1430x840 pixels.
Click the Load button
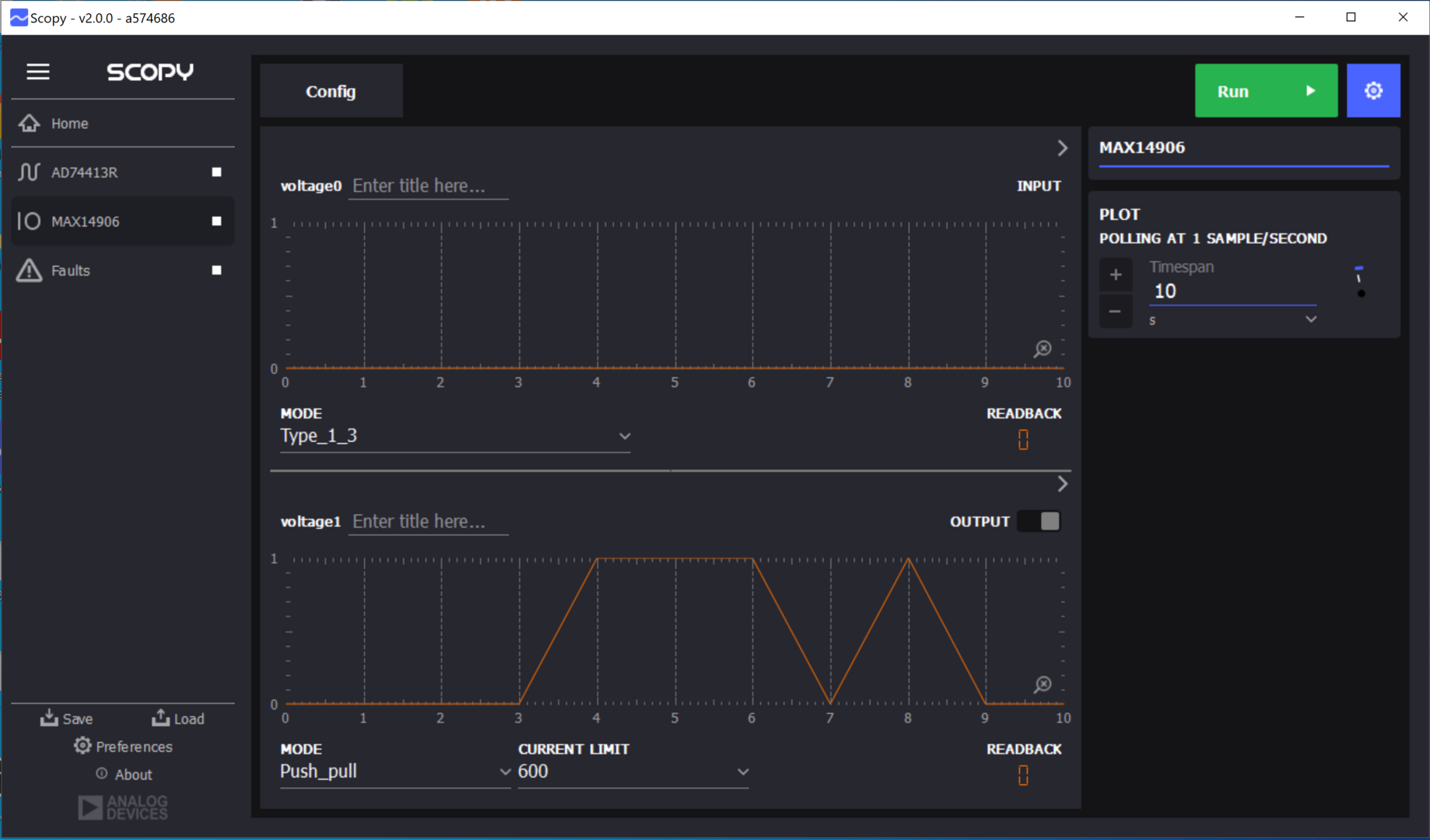click(x=178, y=718)
